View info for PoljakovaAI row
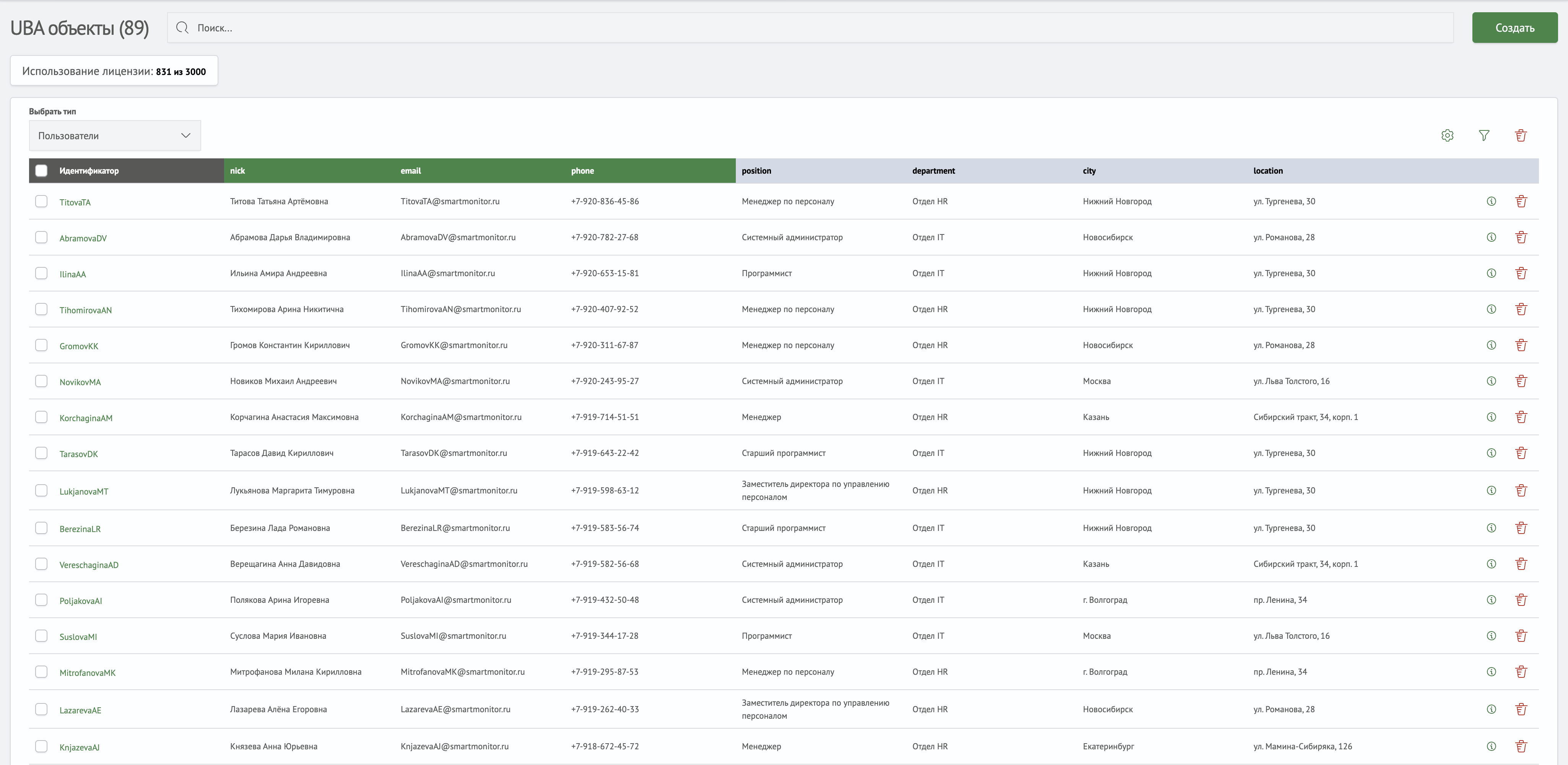Image resolution: width=1568 pixels, height=765 pixels. pyautogui.click(x=1491, y=600)
